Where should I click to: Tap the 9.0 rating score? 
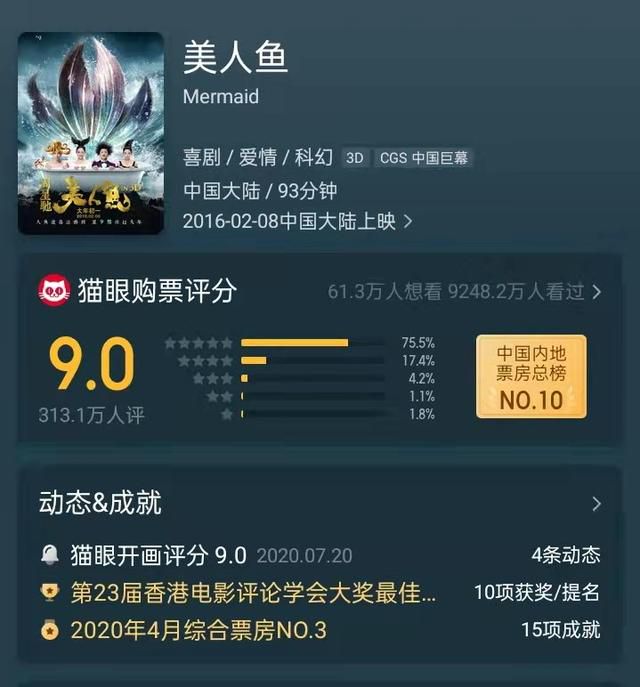click(91, 363)
